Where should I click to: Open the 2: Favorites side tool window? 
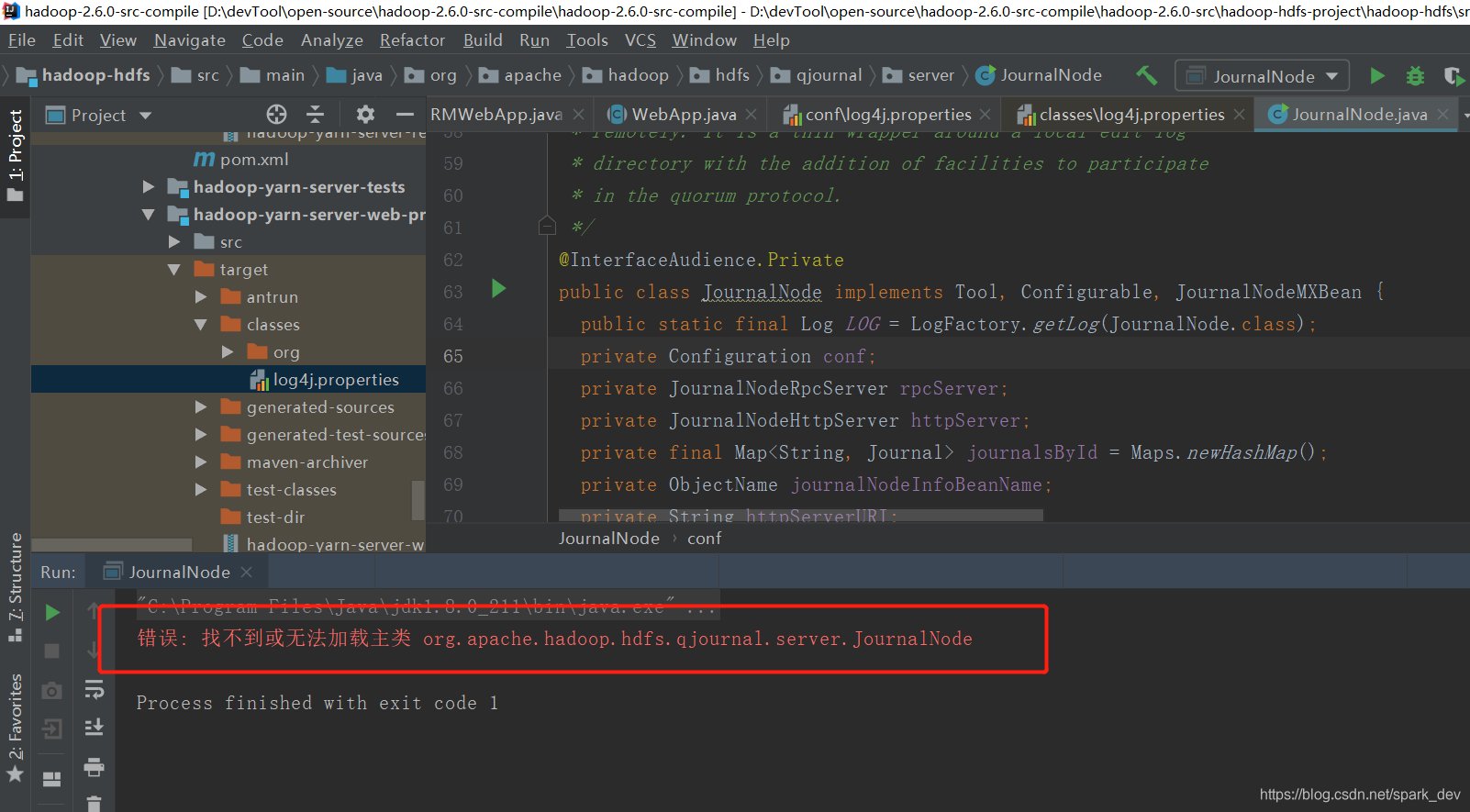click(x=15, y=729)
